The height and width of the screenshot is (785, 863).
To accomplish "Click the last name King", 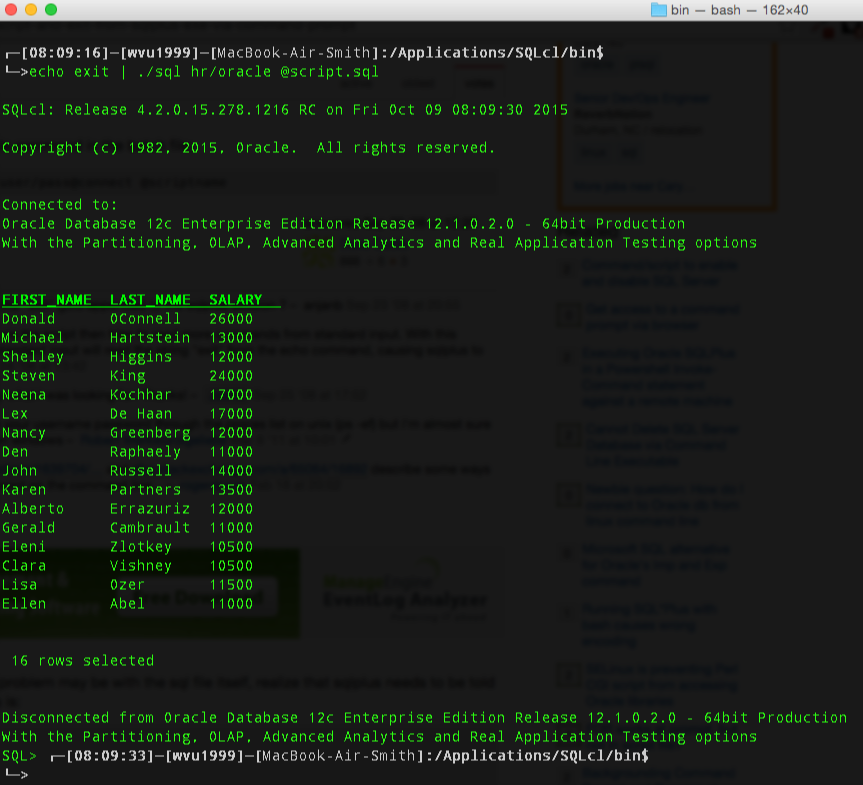I will click(128, 376).
